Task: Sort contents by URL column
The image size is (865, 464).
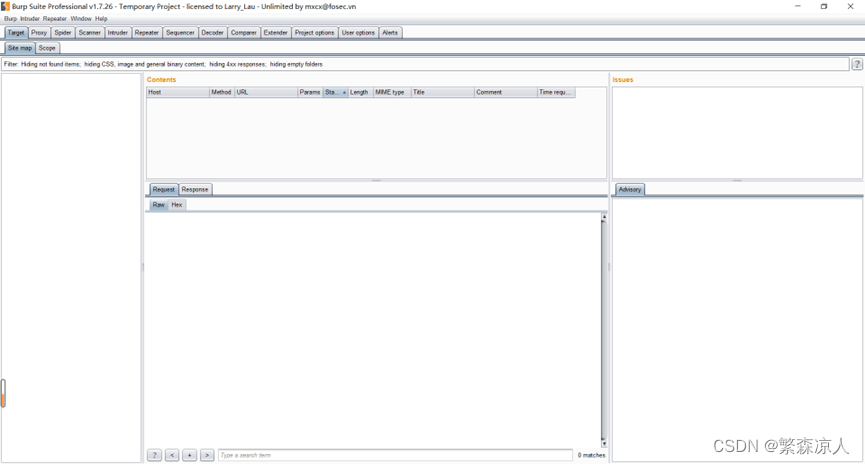Action: click(x=266, y=92)
